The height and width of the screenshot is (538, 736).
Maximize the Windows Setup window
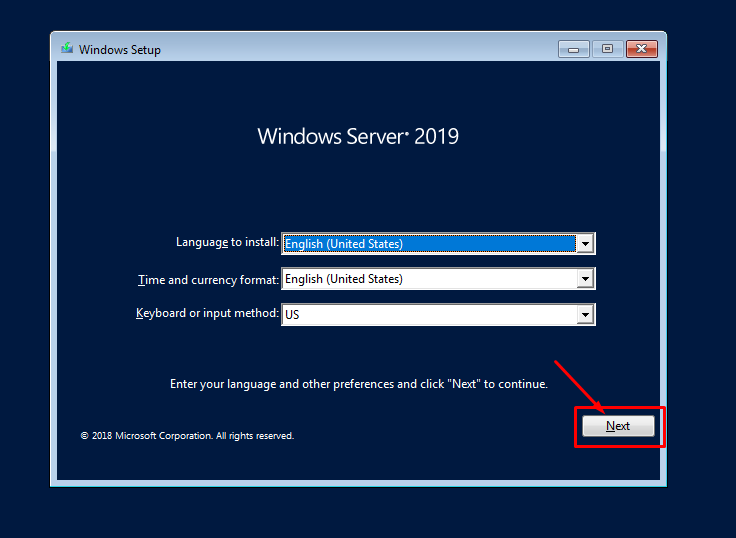(607, 49)
